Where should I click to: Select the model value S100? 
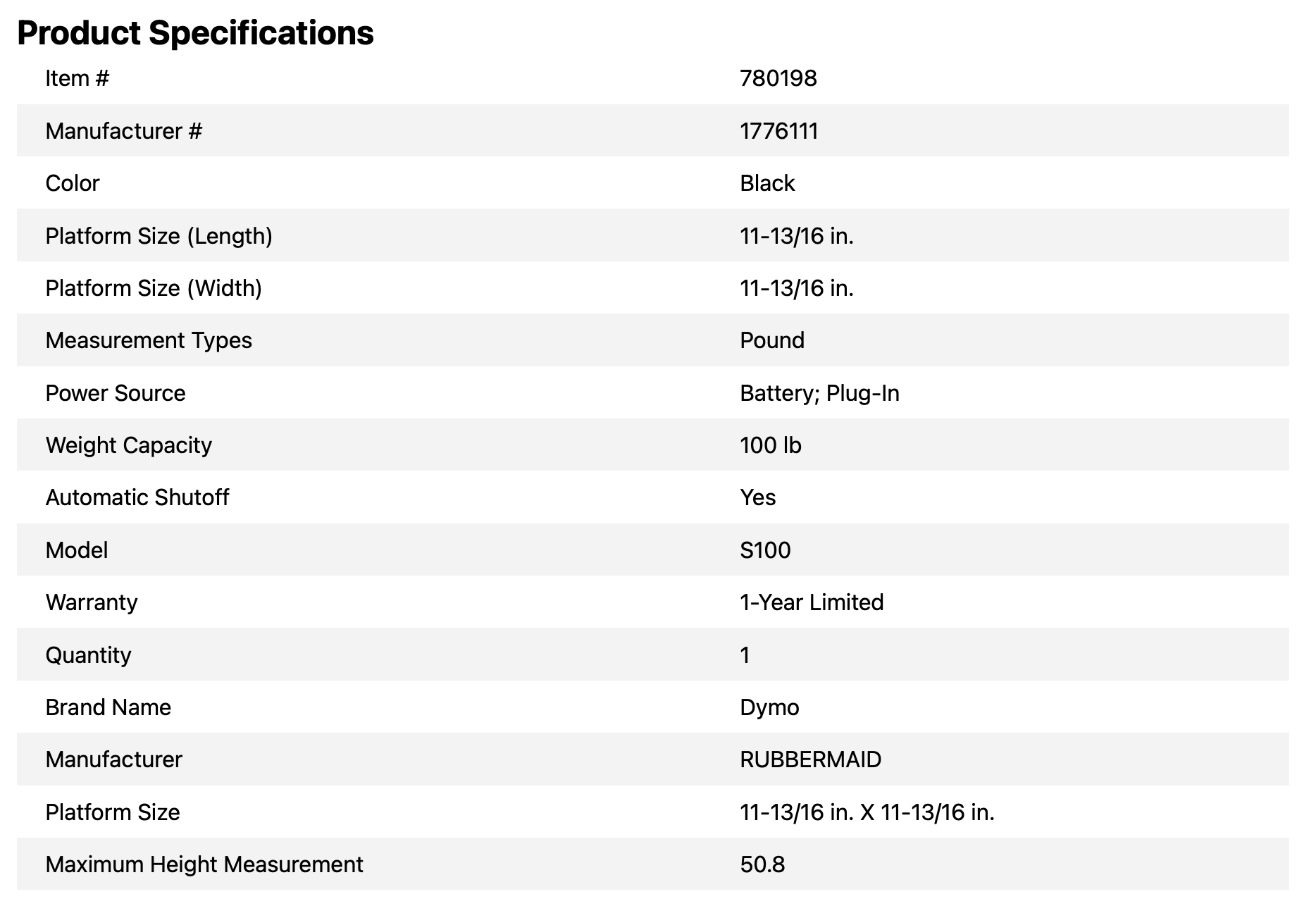[x=765, y=550]
